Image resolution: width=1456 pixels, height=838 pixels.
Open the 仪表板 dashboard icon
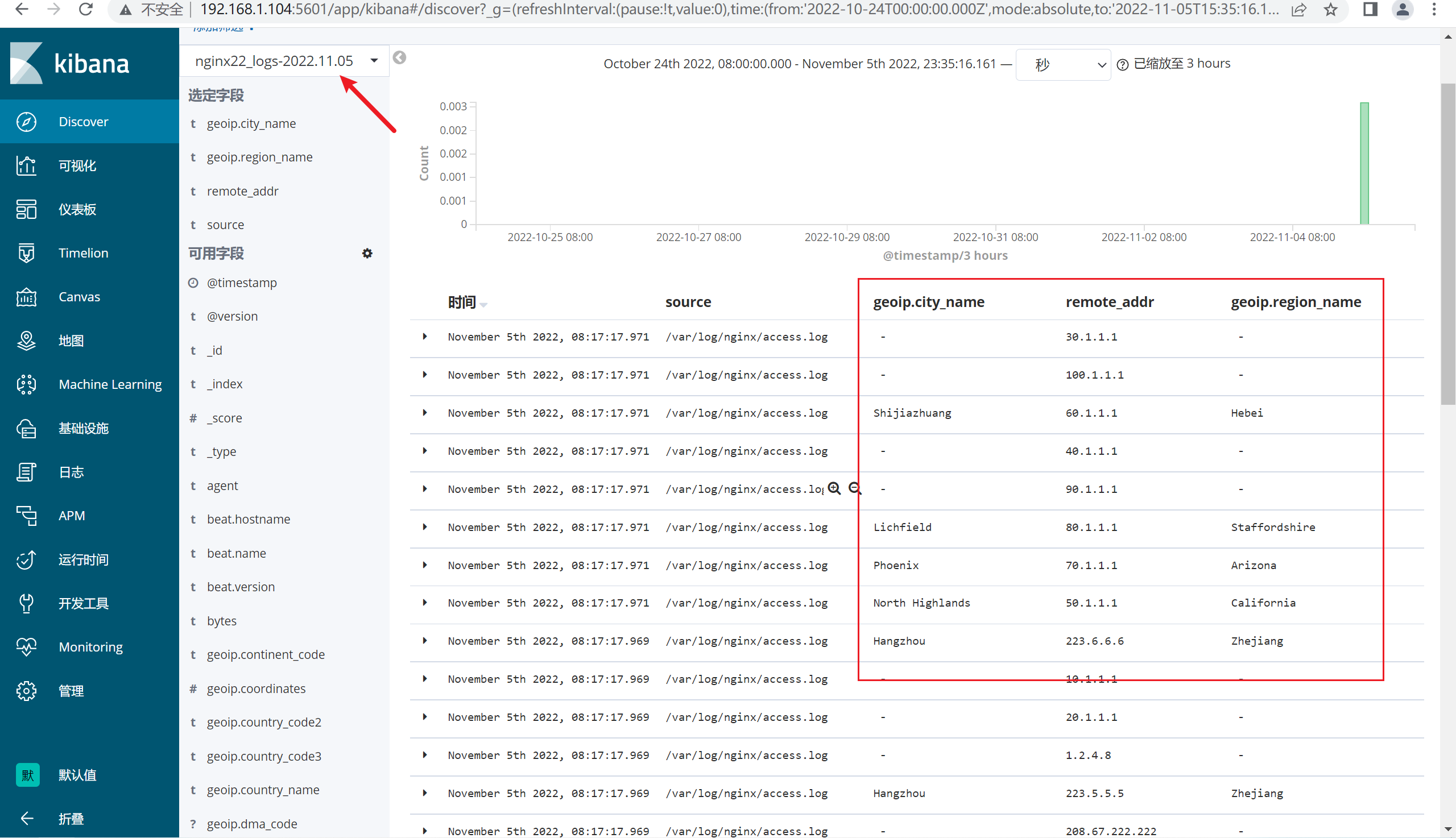click(26, 209)
